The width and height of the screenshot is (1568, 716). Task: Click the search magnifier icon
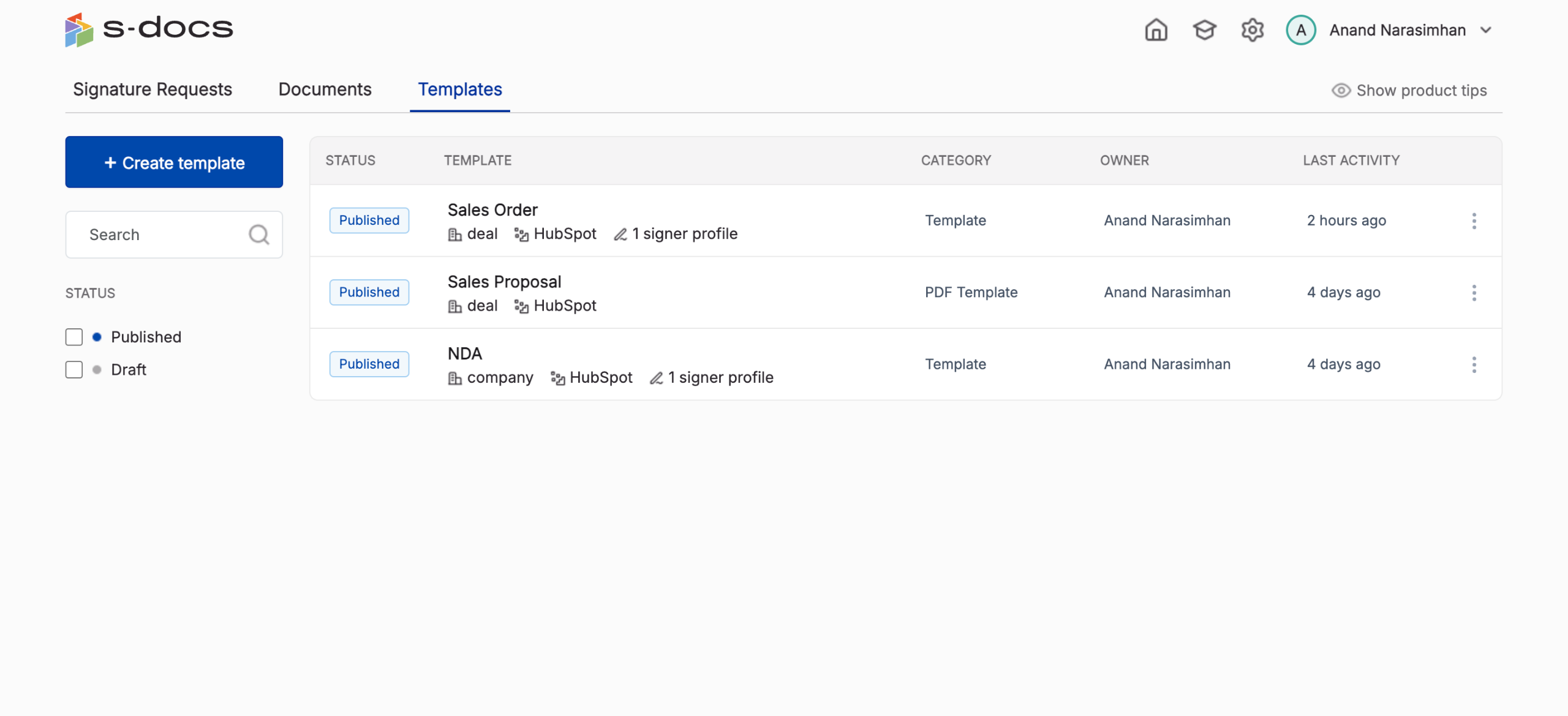[x=259, y=235]
